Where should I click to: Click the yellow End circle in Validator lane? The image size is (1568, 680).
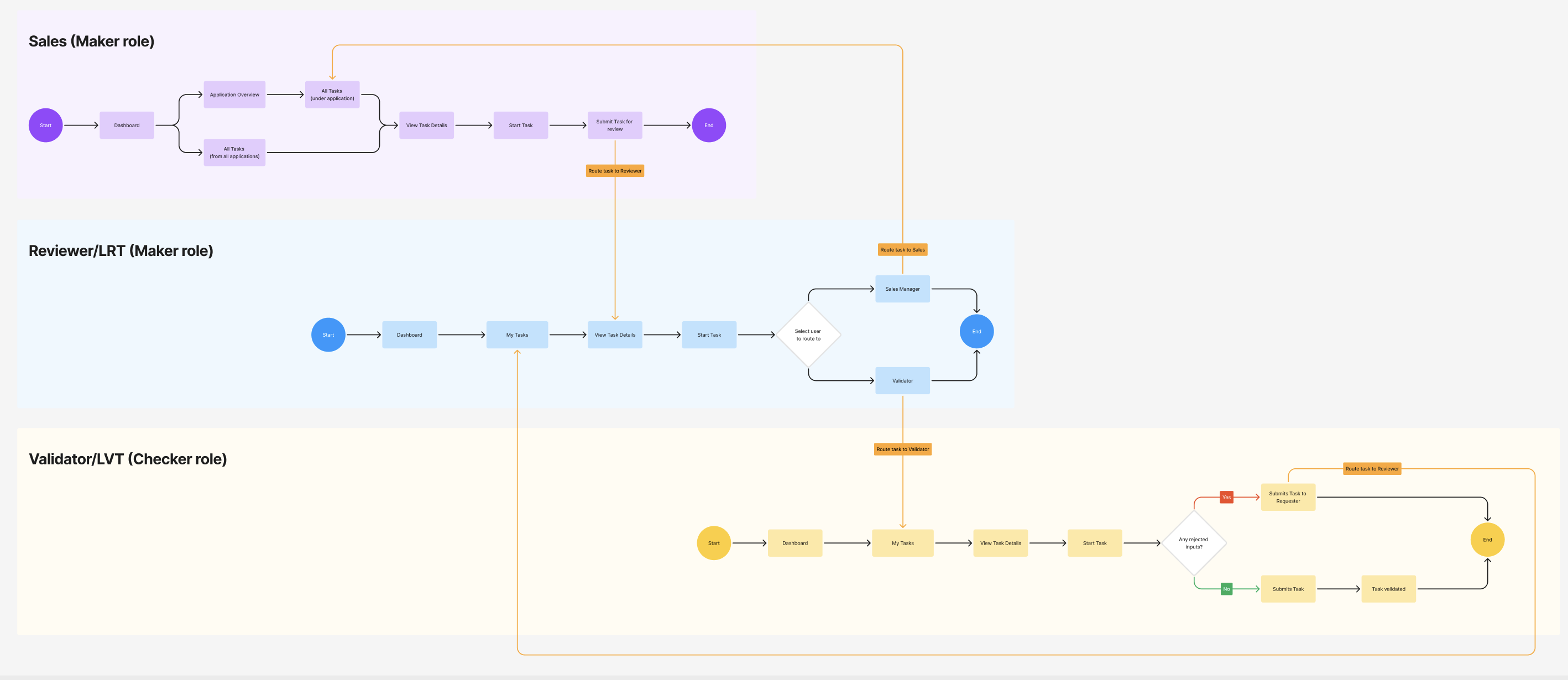pyautogui.click(x=1487, y=540)
